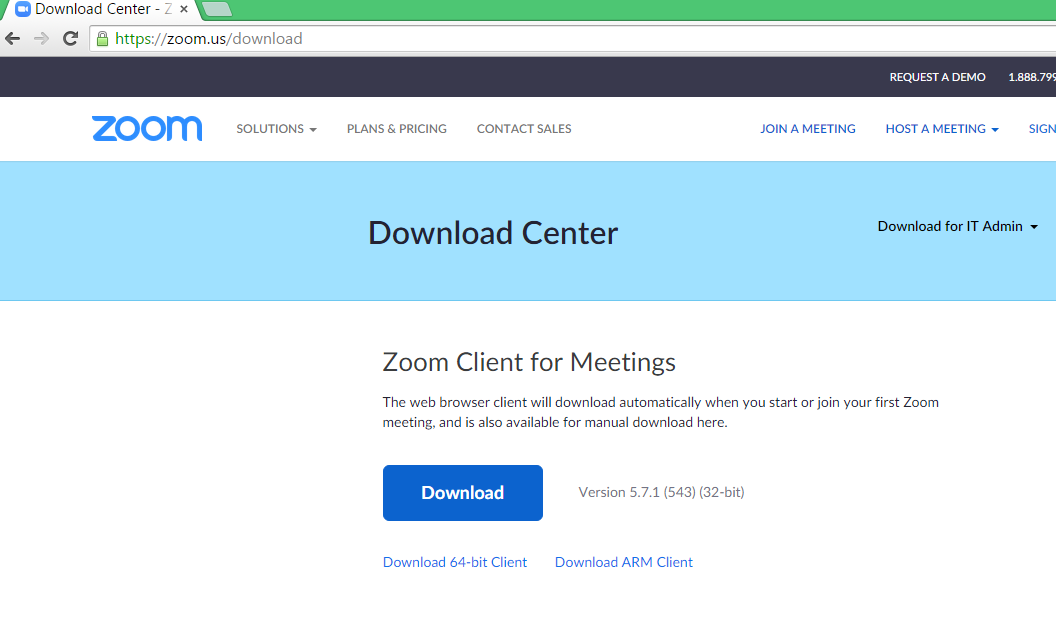Open a new browser tab

(x=217, y=9)
